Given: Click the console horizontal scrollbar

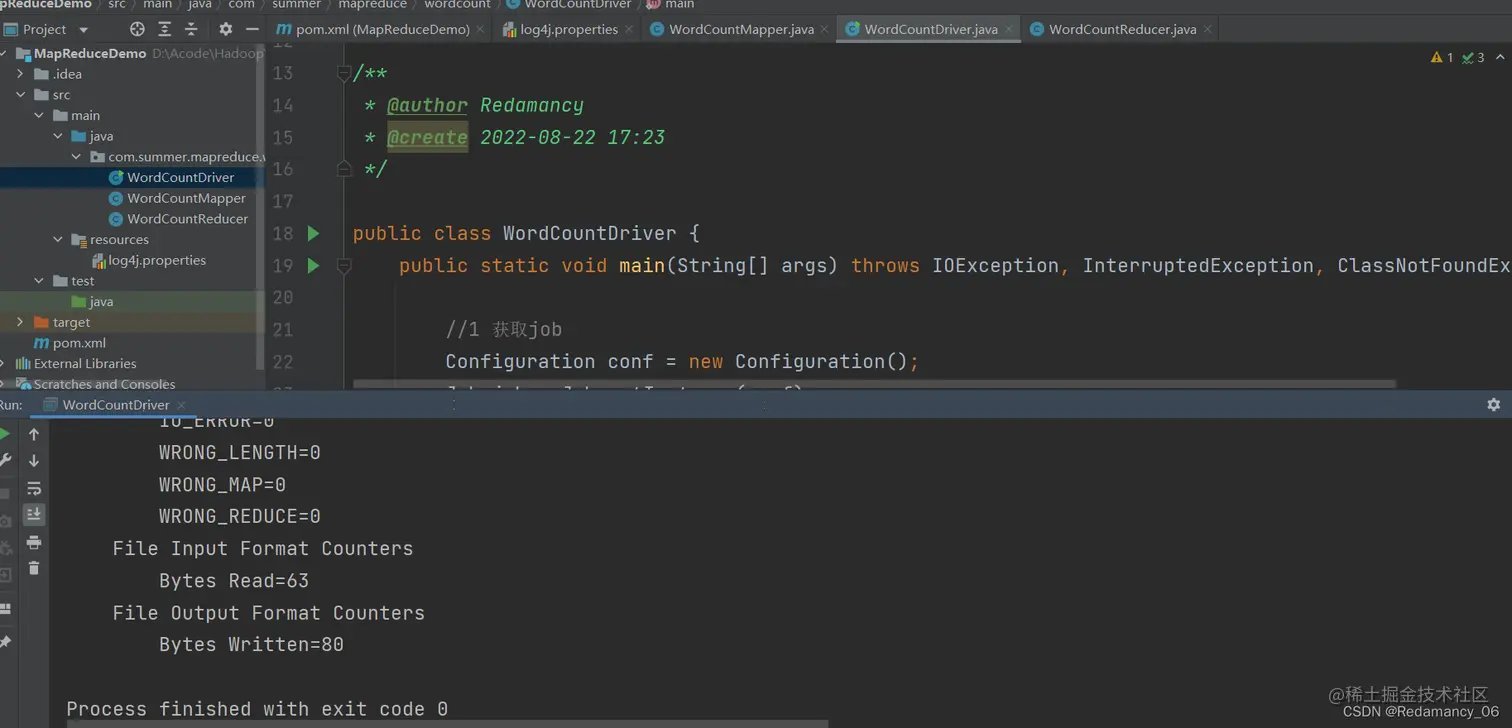Looking at the screenshot, I should [x=447, y=723].
